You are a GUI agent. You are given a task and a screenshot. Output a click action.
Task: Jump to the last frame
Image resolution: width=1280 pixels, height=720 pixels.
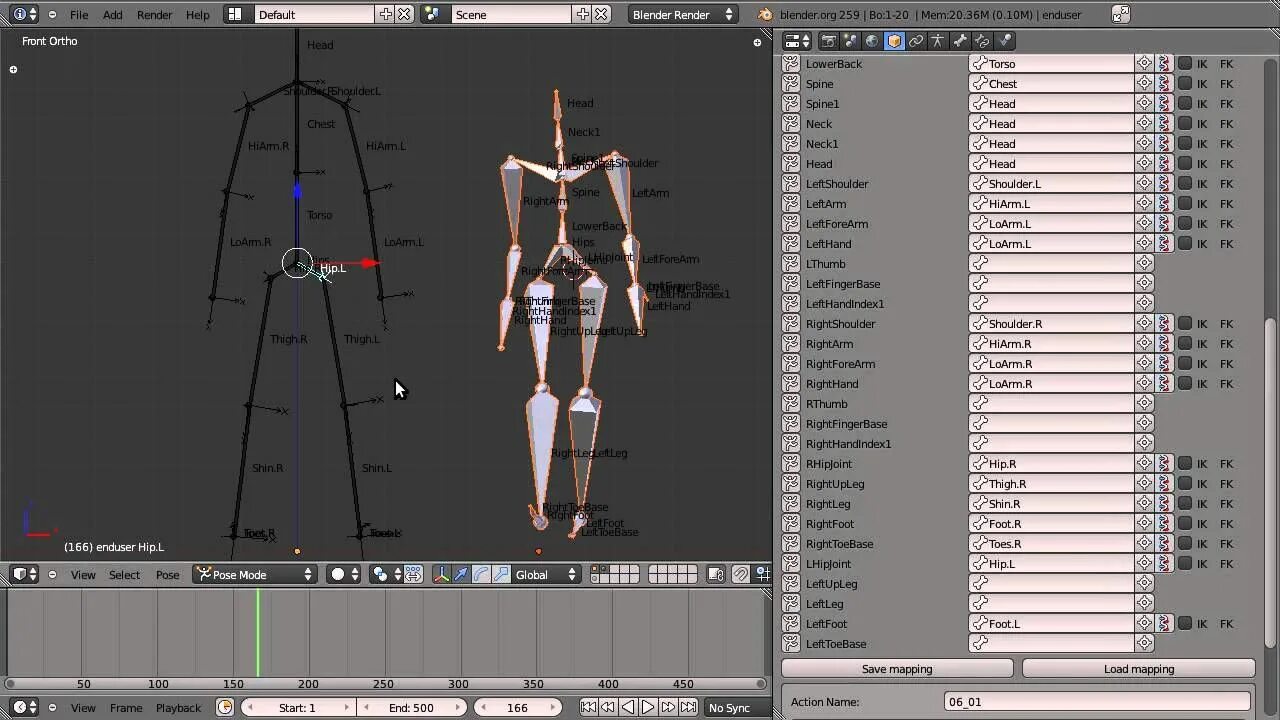pyautogui.click(x=688, y=707)
